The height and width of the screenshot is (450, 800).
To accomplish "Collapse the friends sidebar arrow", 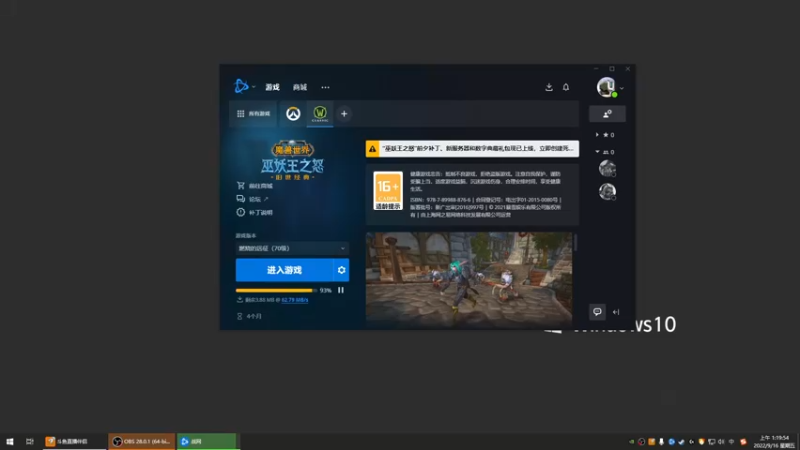I will pyautogui.click(x=616, y=312).
